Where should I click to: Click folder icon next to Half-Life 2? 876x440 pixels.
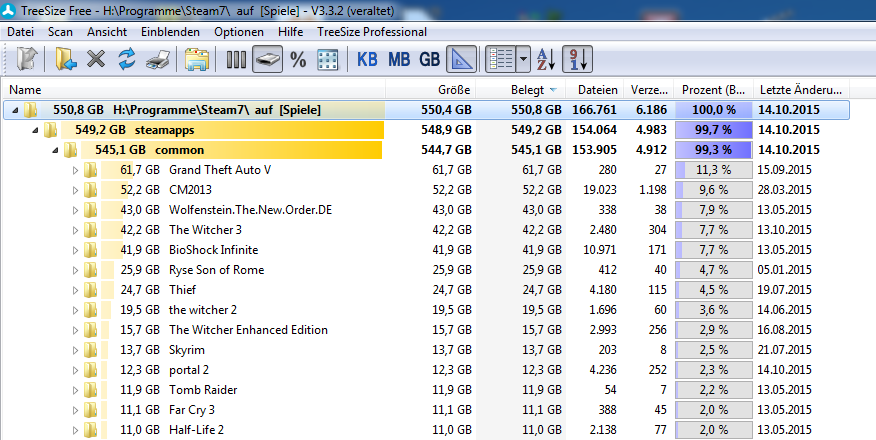[90, 430]
